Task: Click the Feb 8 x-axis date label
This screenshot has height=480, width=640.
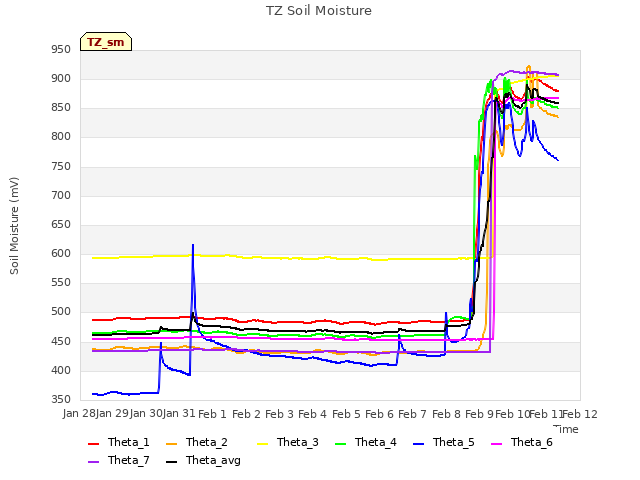Action: (x=446, y=414)
